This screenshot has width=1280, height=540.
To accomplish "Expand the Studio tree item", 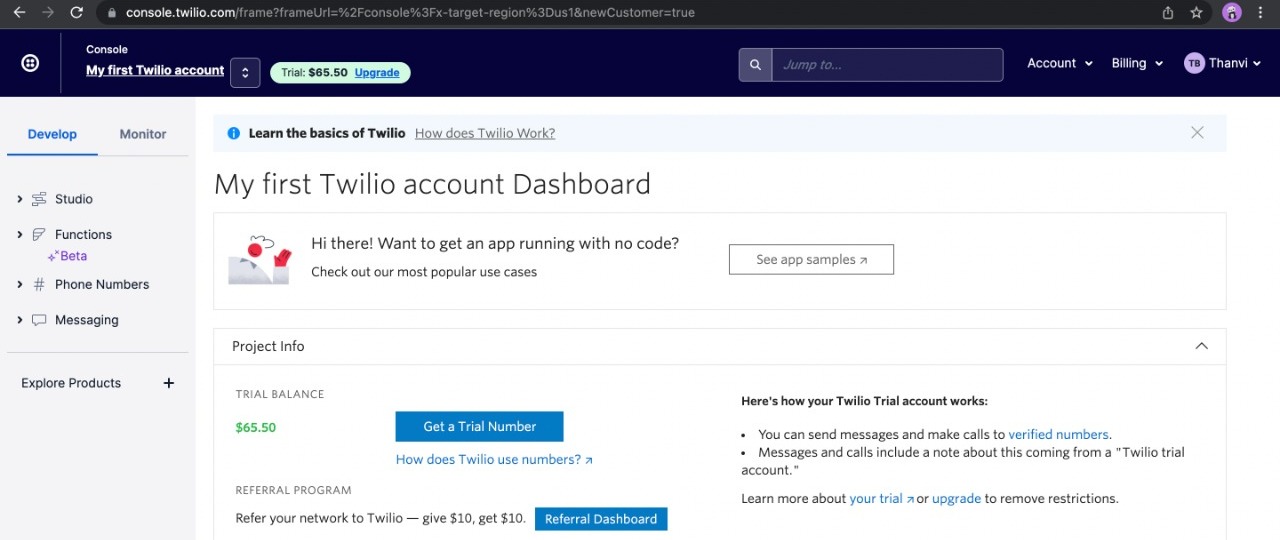I will click(20, 199).
